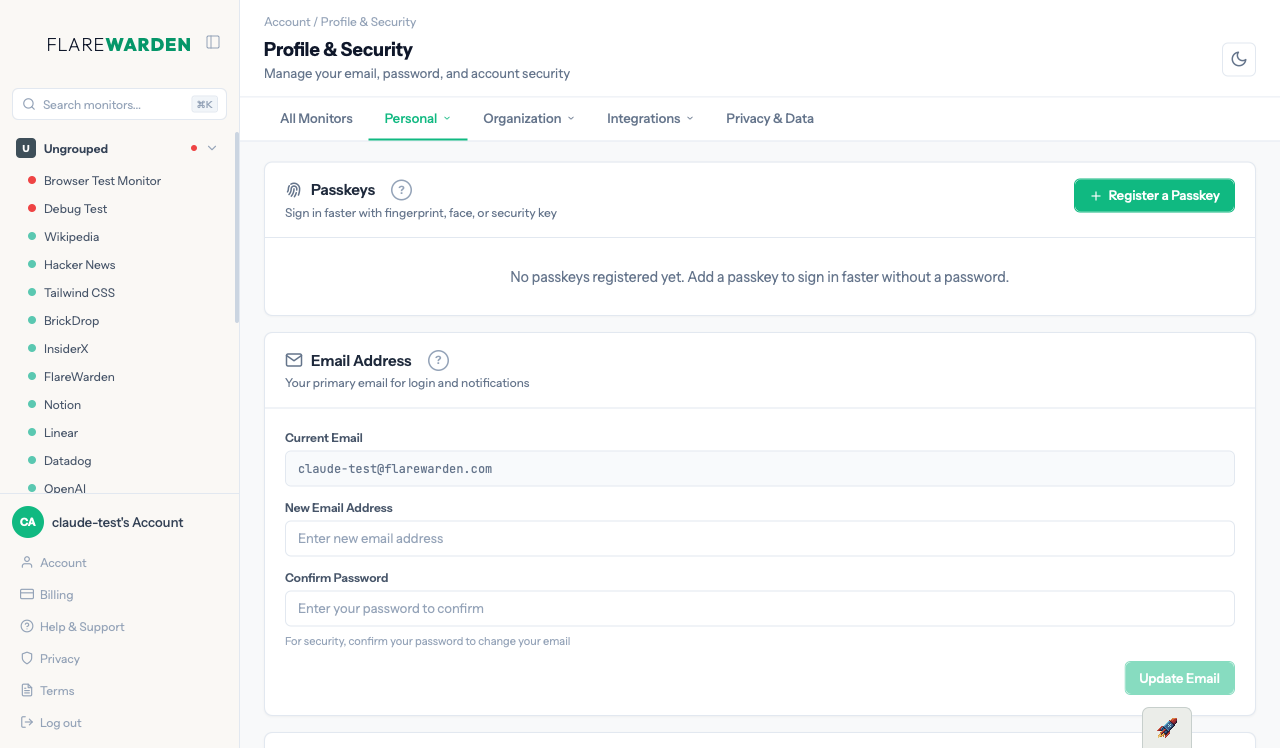
Task: Collapse the Ungrouped monitors group
Action: click(x=212, y=149)
